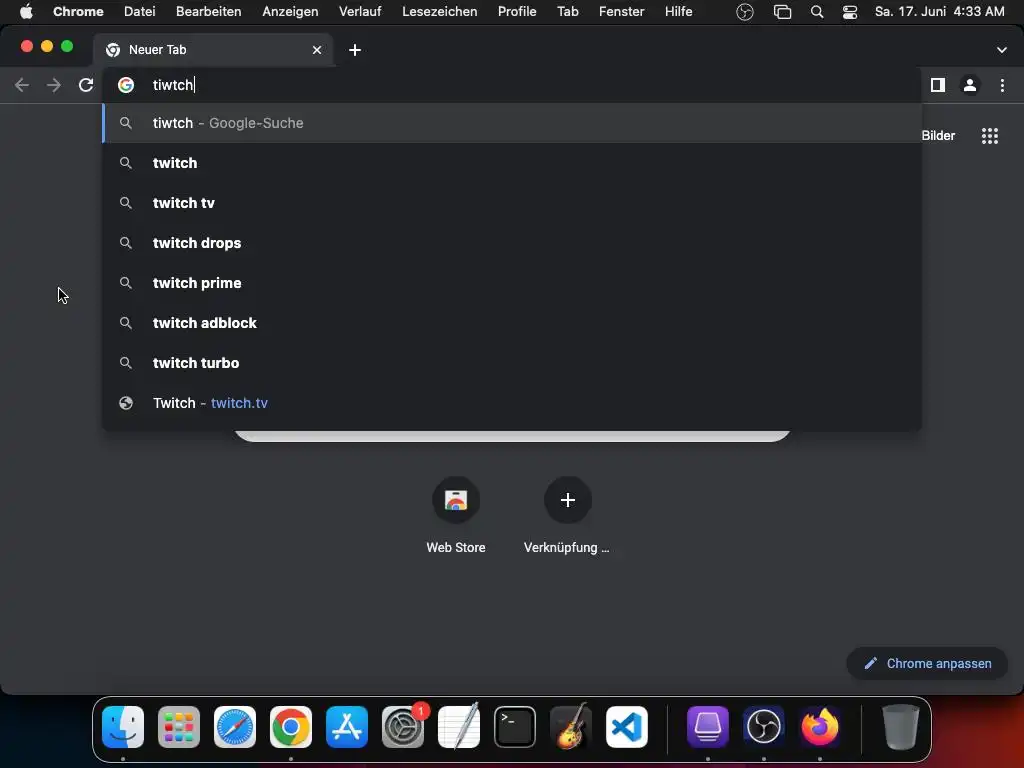
Task: Open Visual Studio Code from the dock
Action: pyautogui.click(x=627, y=727)
